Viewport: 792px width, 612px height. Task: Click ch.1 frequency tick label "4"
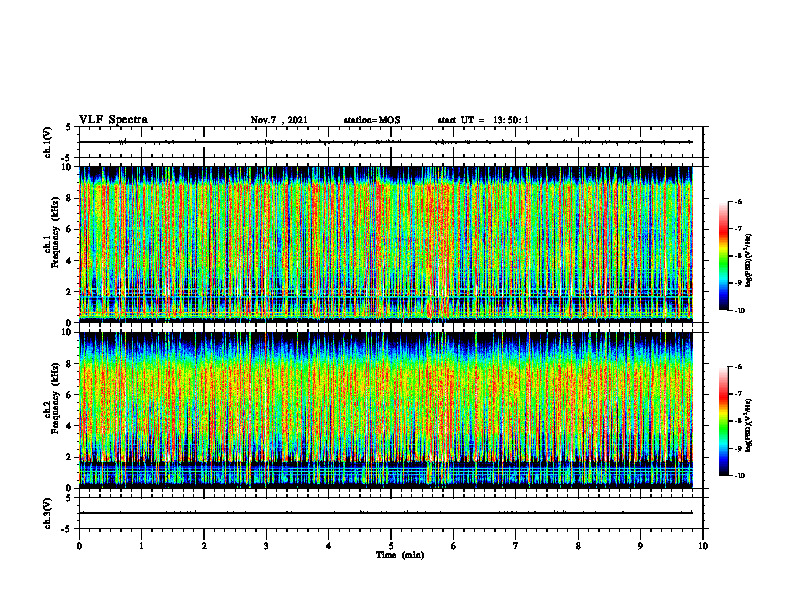coord(70,261)
